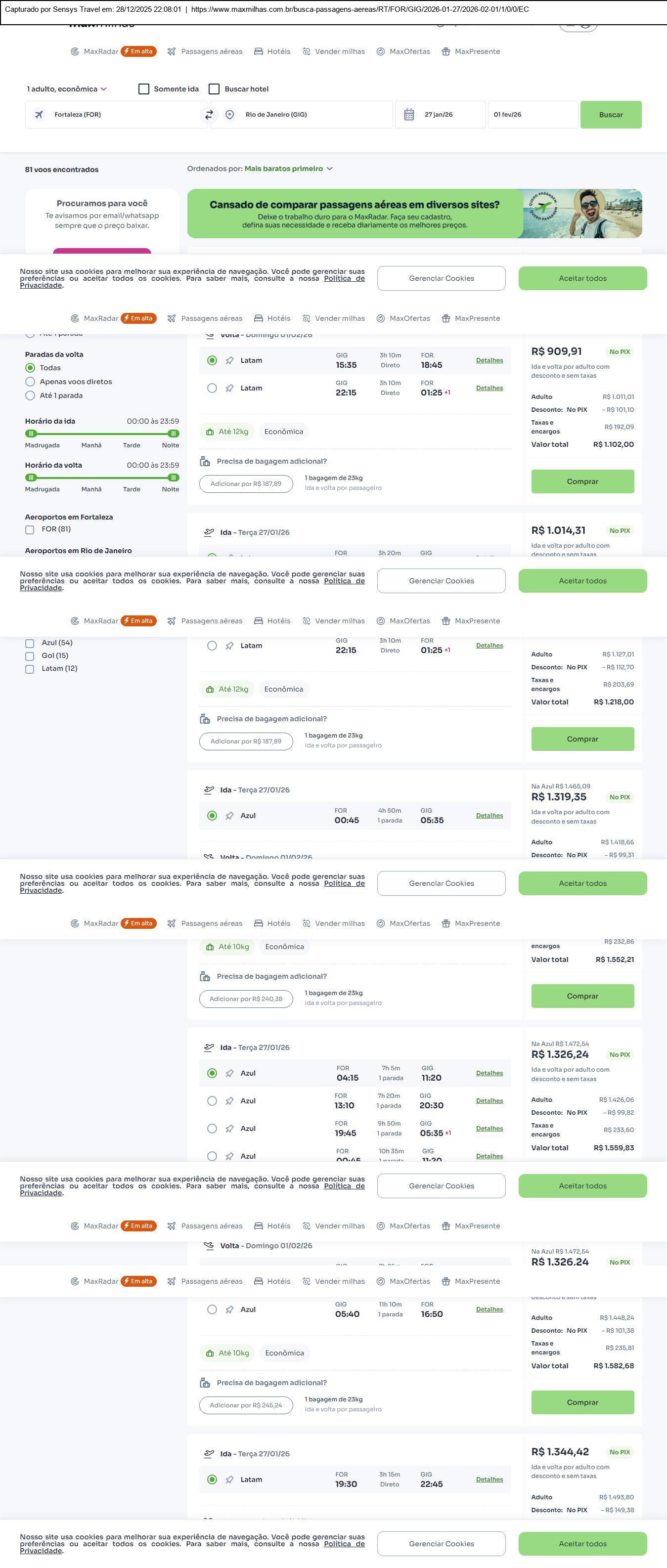Screen dimensions: 667x1568
Task: Select the Apenas voos diretos radio option
Action: (30, 382)
